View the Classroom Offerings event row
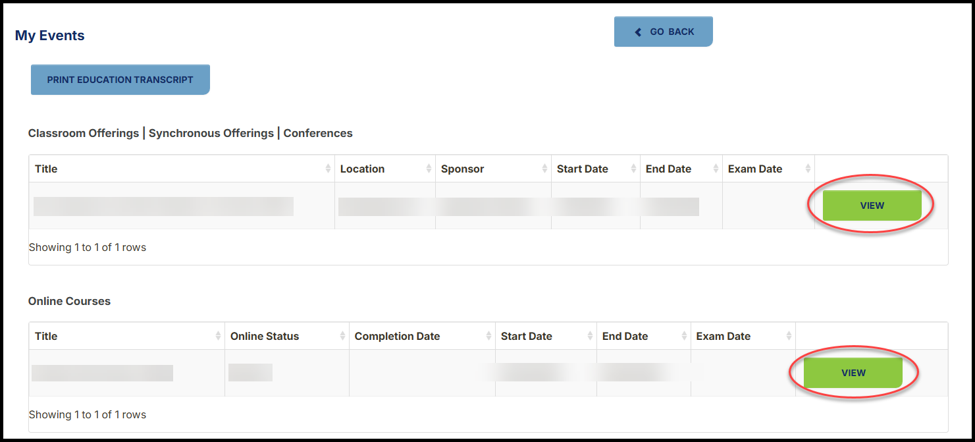 tap(872, 206)
